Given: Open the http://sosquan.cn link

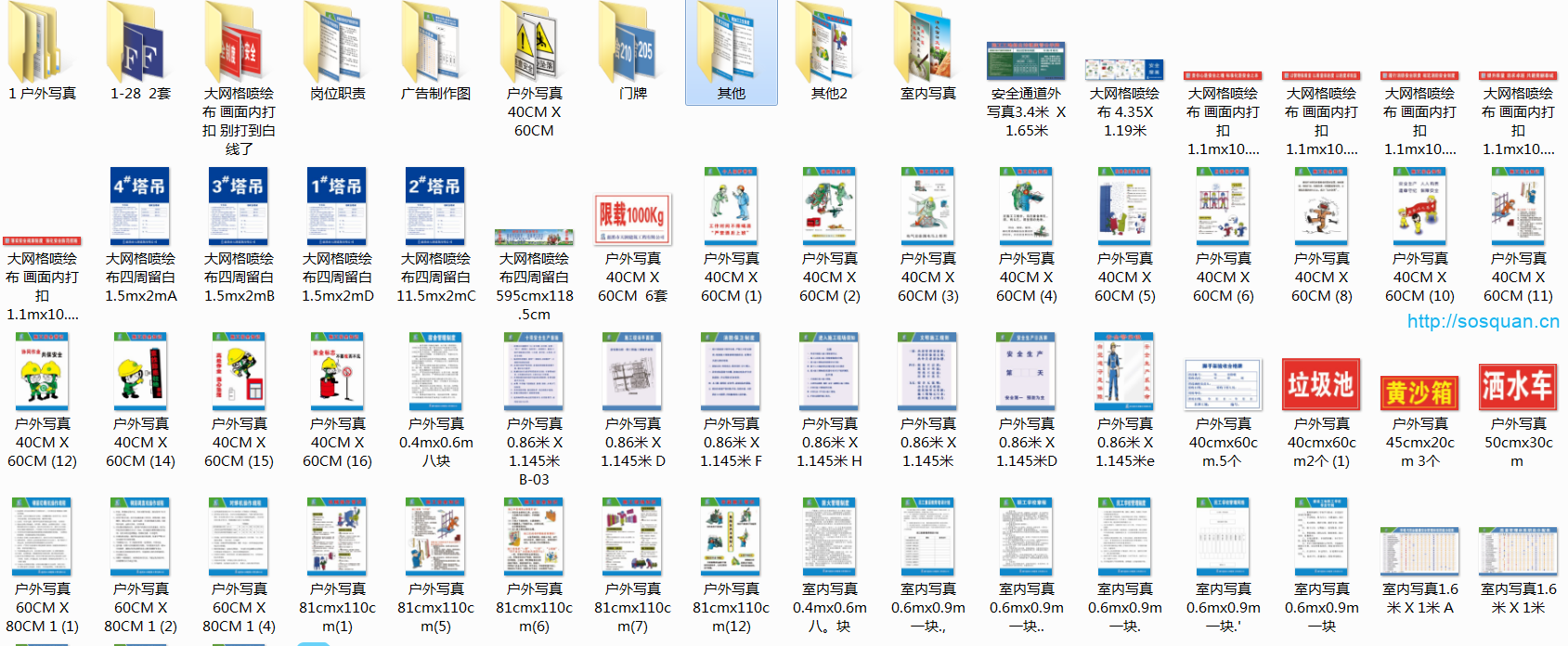Looking at the screenshot, I should point(1483,321).
